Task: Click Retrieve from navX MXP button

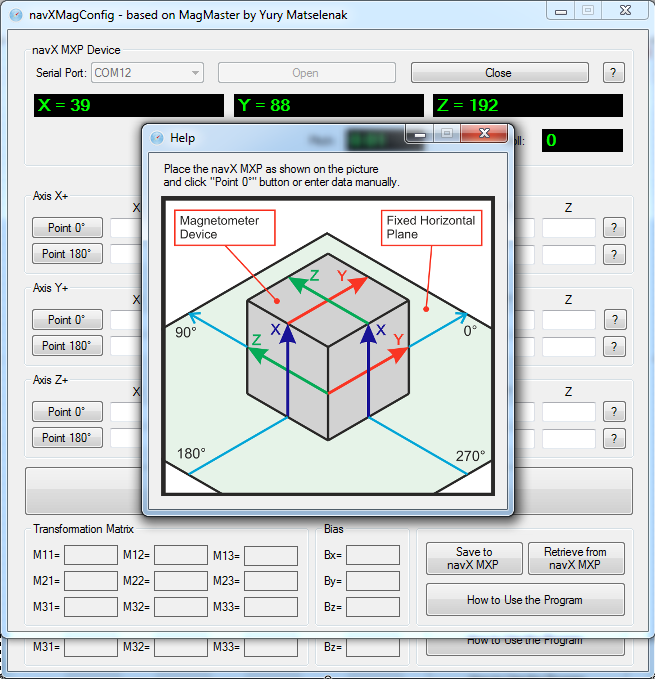Action: pos(576,559)
